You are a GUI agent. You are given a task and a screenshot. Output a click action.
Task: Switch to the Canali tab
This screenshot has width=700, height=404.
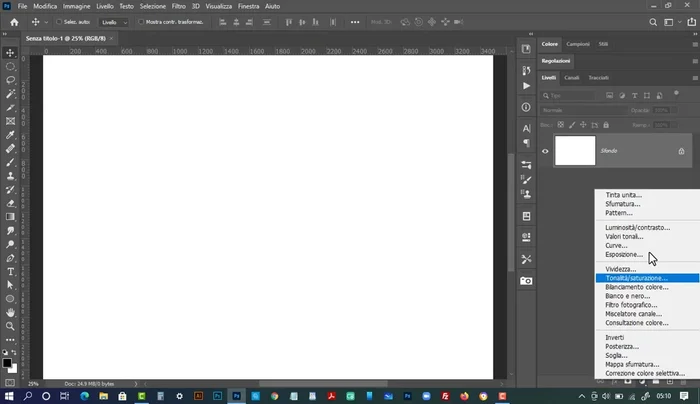(x=572, y=77)
